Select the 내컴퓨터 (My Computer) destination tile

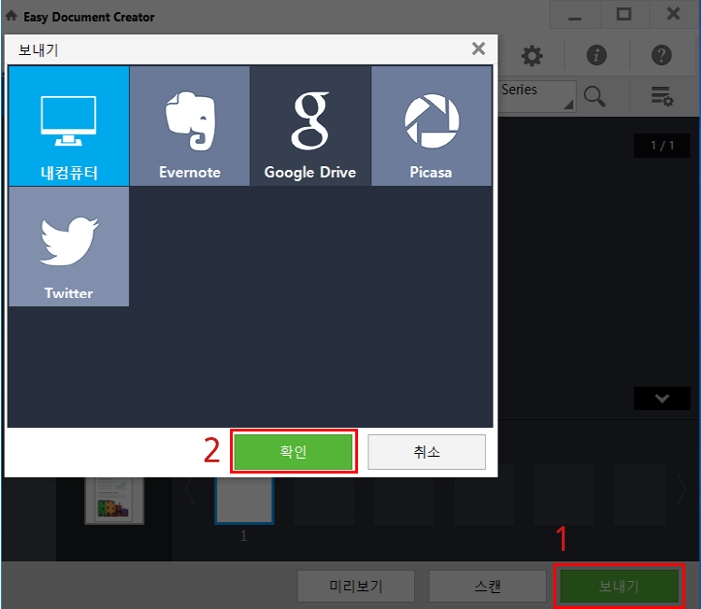pyautogui.click(x=69, y=126)
